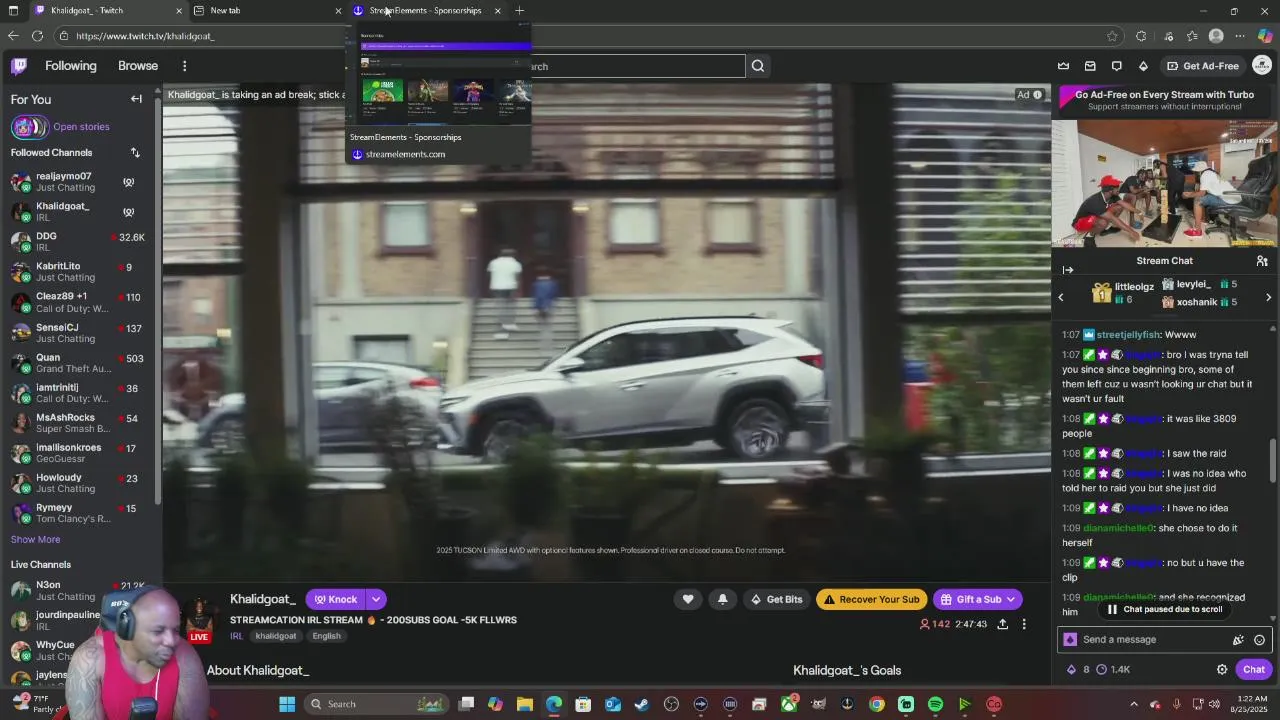1280x720 pixels.
Task: Open Quan channel in sidebar
Action: point(80,363)
